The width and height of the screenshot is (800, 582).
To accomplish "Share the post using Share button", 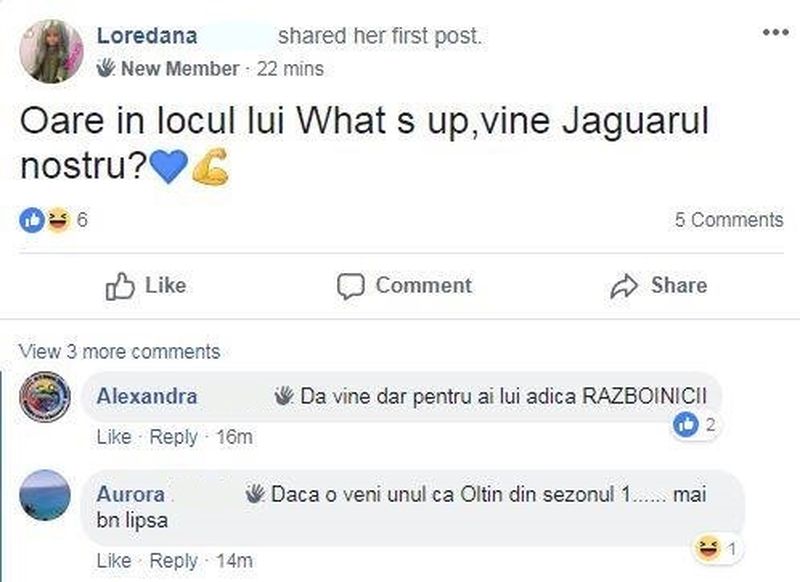I will pos(658,286).
